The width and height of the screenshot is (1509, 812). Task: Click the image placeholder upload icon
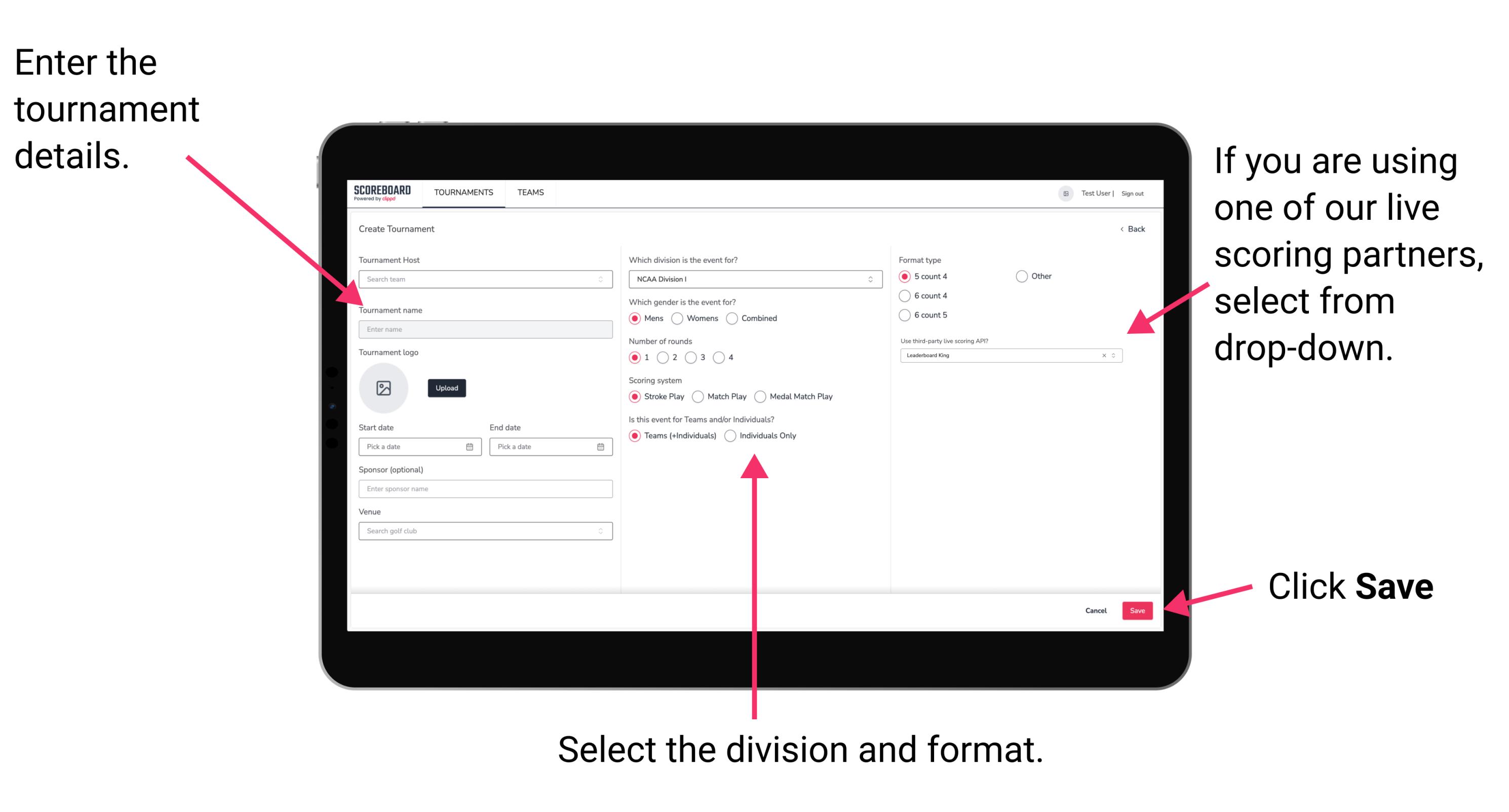(383, 388)
